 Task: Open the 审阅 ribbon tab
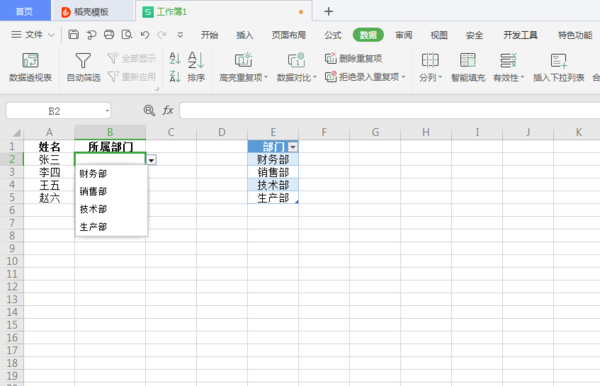point(404,35)
